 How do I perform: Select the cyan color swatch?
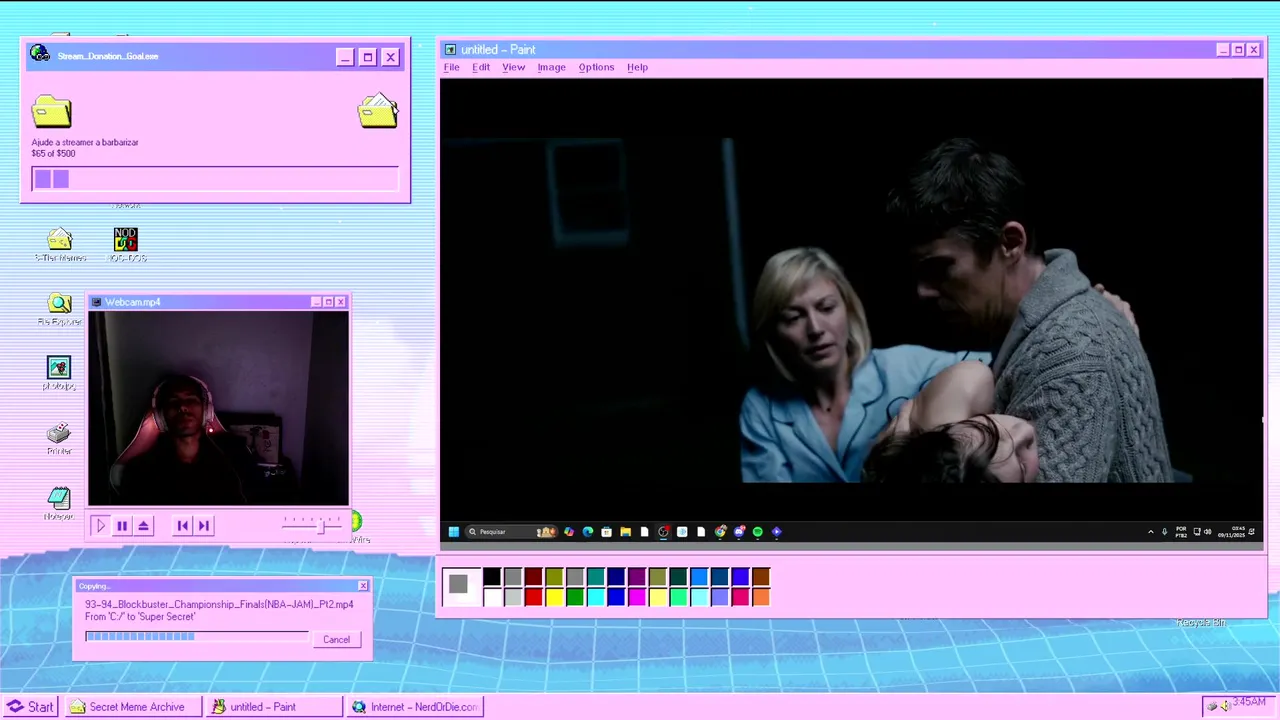(x=595, y=597)
